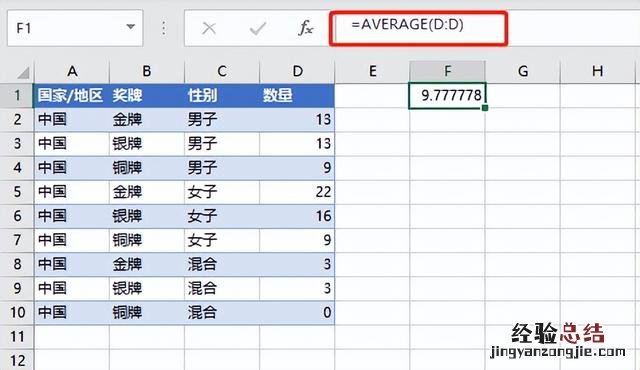The width and height of the screenshot is (640, 370).
Task: Click header cell 奖牌
Action: pos(147,95)
